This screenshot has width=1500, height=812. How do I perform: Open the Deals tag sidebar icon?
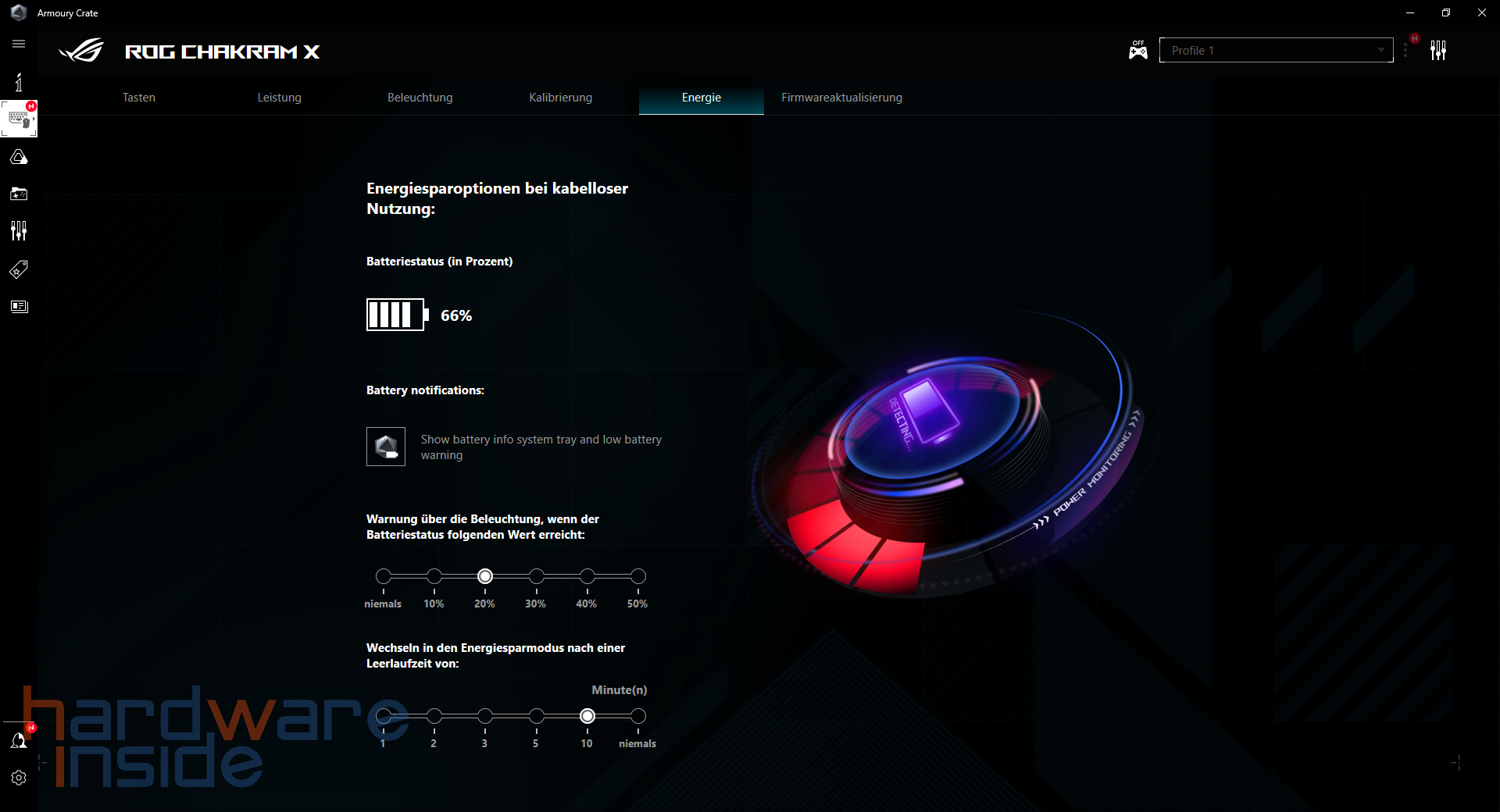(19, 269)
